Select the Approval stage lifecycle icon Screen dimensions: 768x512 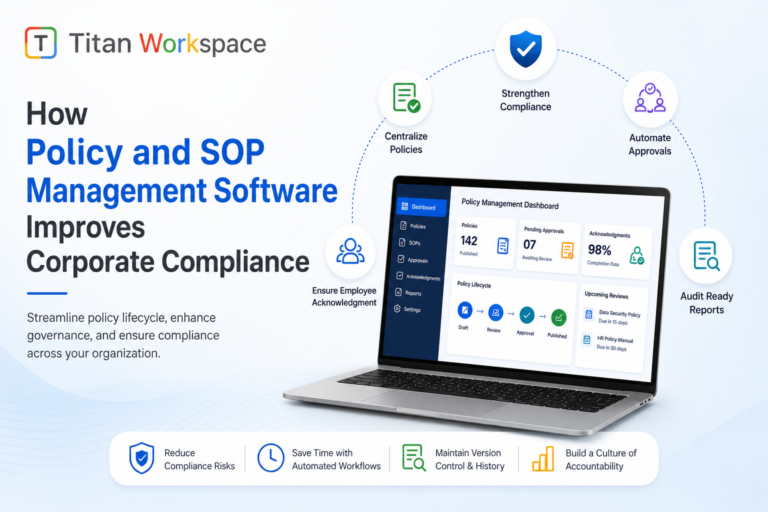(x=527, y=315)
